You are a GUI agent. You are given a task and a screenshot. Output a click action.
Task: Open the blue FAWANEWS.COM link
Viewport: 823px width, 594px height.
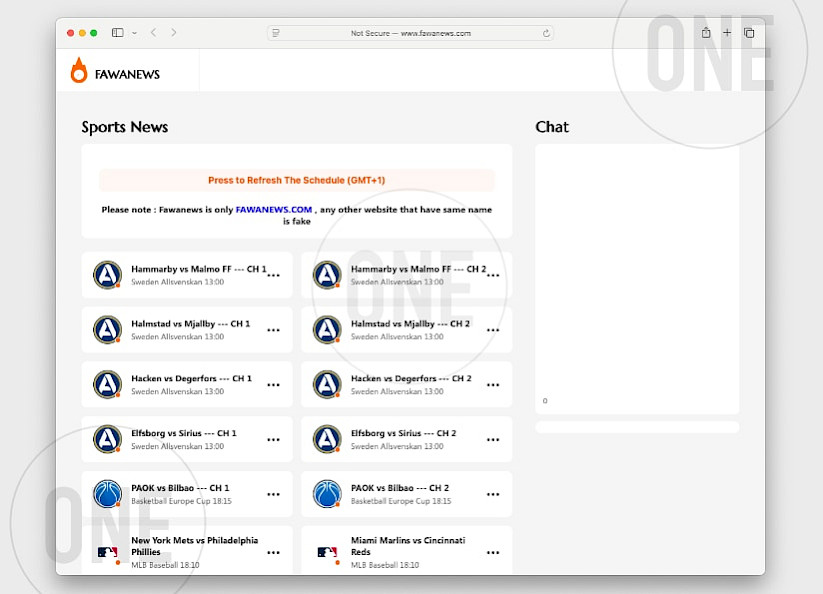(273, 209)
